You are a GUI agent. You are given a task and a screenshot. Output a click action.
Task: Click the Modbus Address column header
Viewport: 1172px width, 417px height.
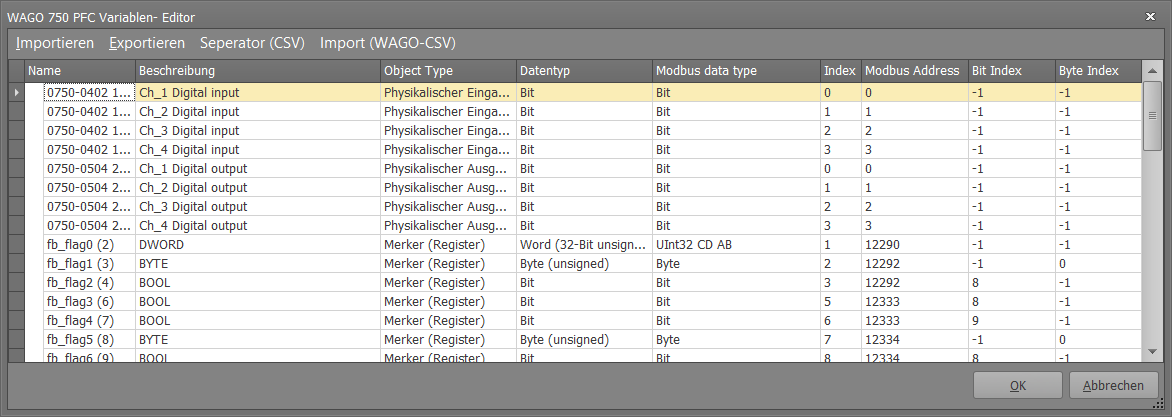point(914,71)
